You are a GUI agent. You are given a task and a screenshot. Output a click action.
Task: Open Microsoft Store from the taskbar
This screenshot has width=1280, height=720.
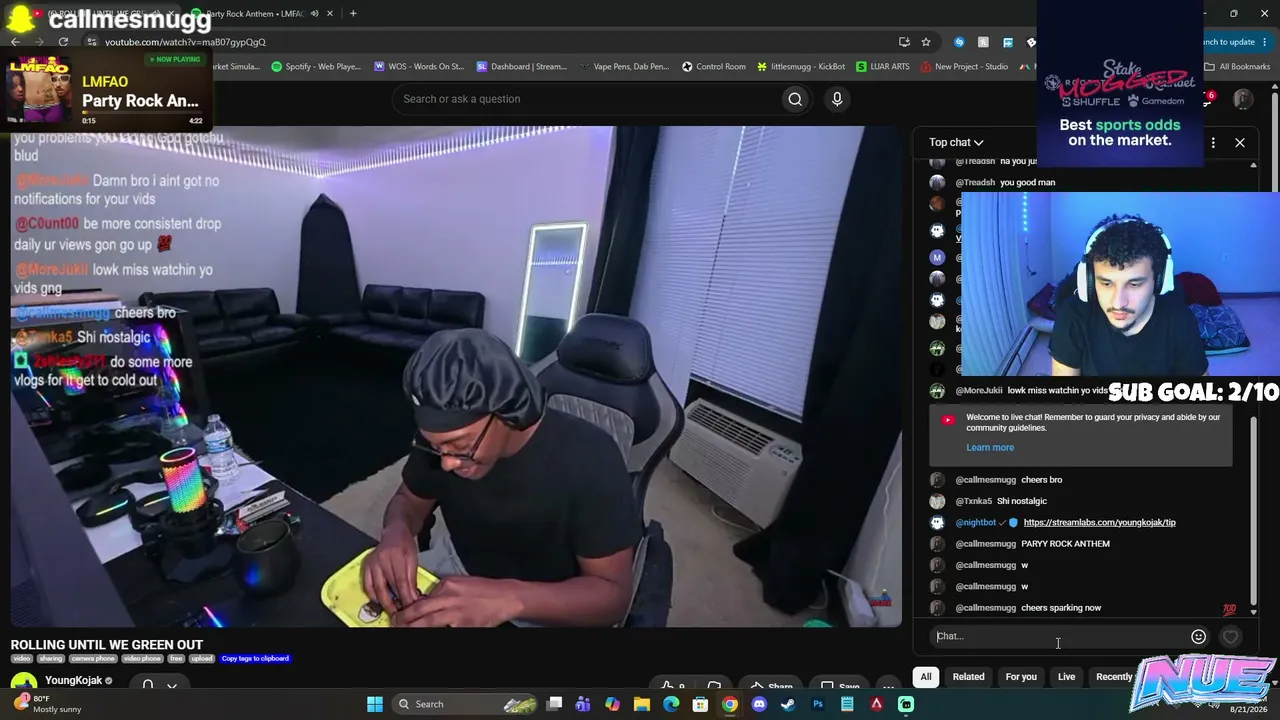[700, 704]
